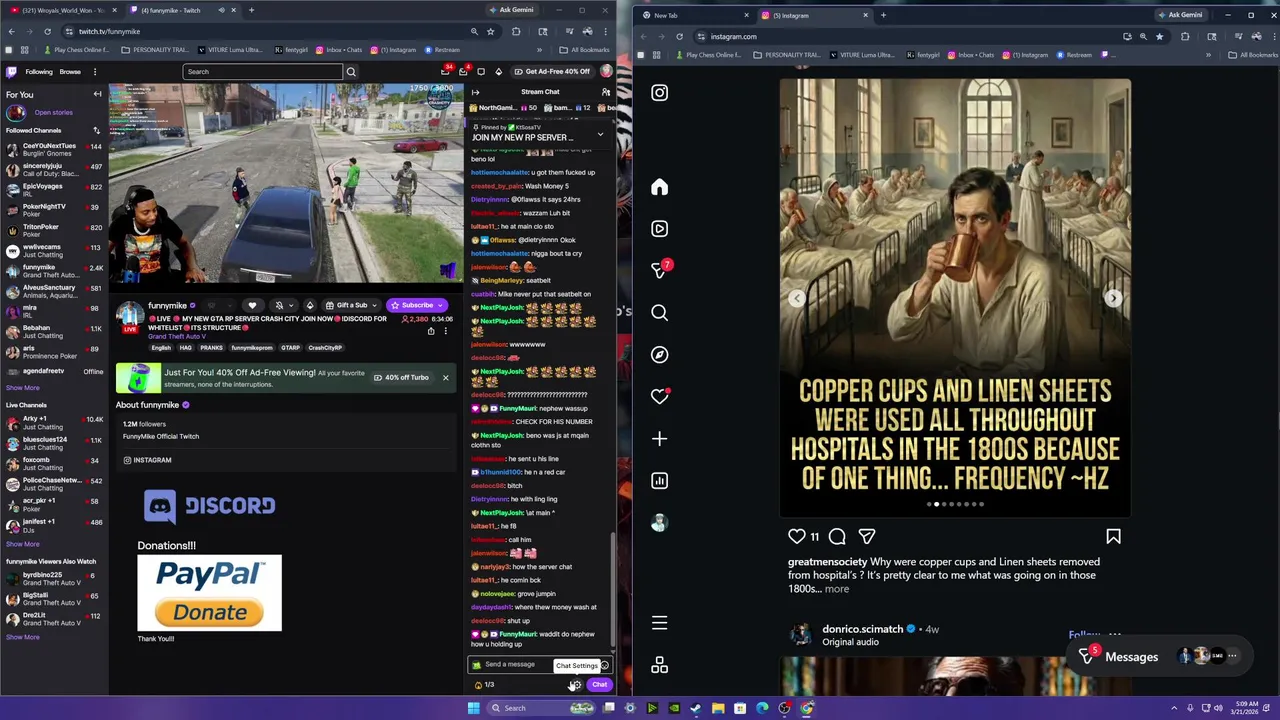Sort Twitch Followed Channels list
This screenshot has height=720, width=1280.
96,130
